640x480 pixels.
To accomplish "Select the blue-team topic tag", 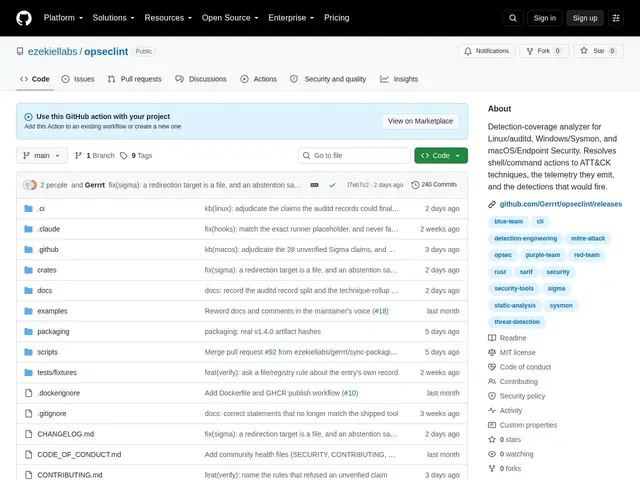I will (508, 222).
